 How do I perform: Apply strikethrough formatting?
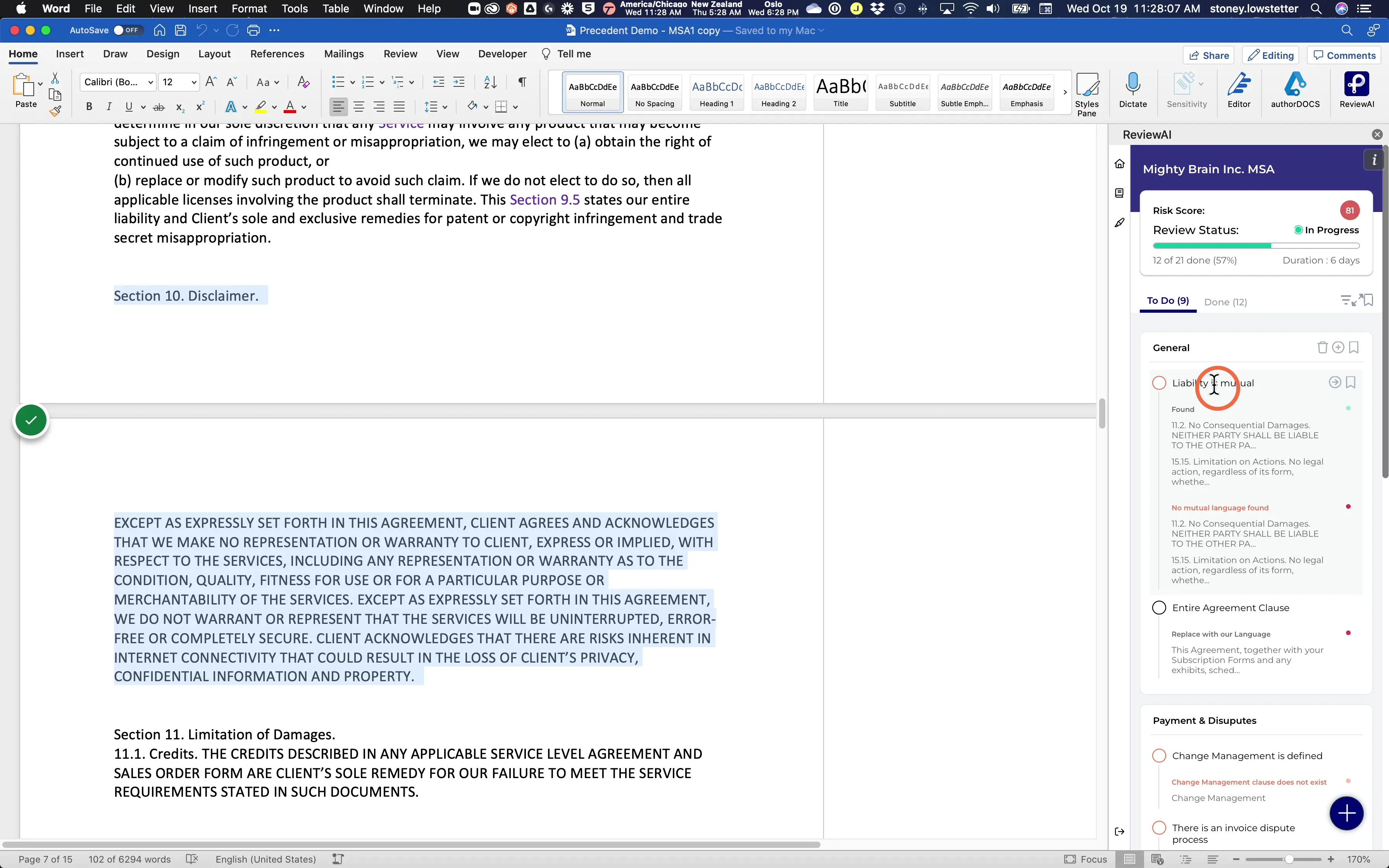pos(159,107)
